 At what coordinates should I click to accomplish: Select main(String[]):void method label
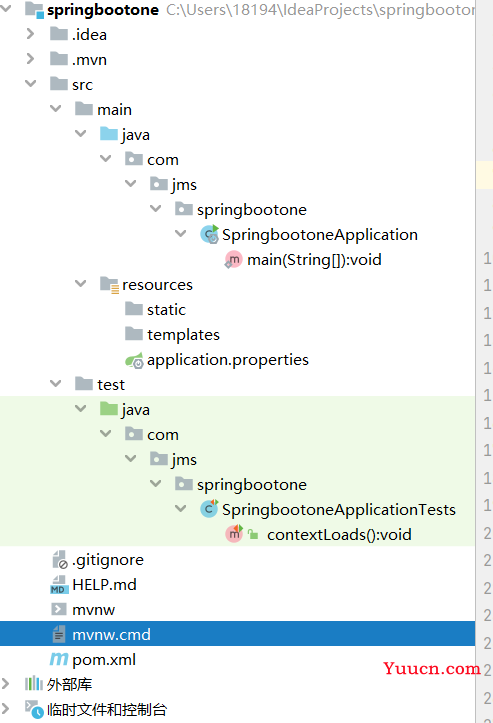coord(315,260)
